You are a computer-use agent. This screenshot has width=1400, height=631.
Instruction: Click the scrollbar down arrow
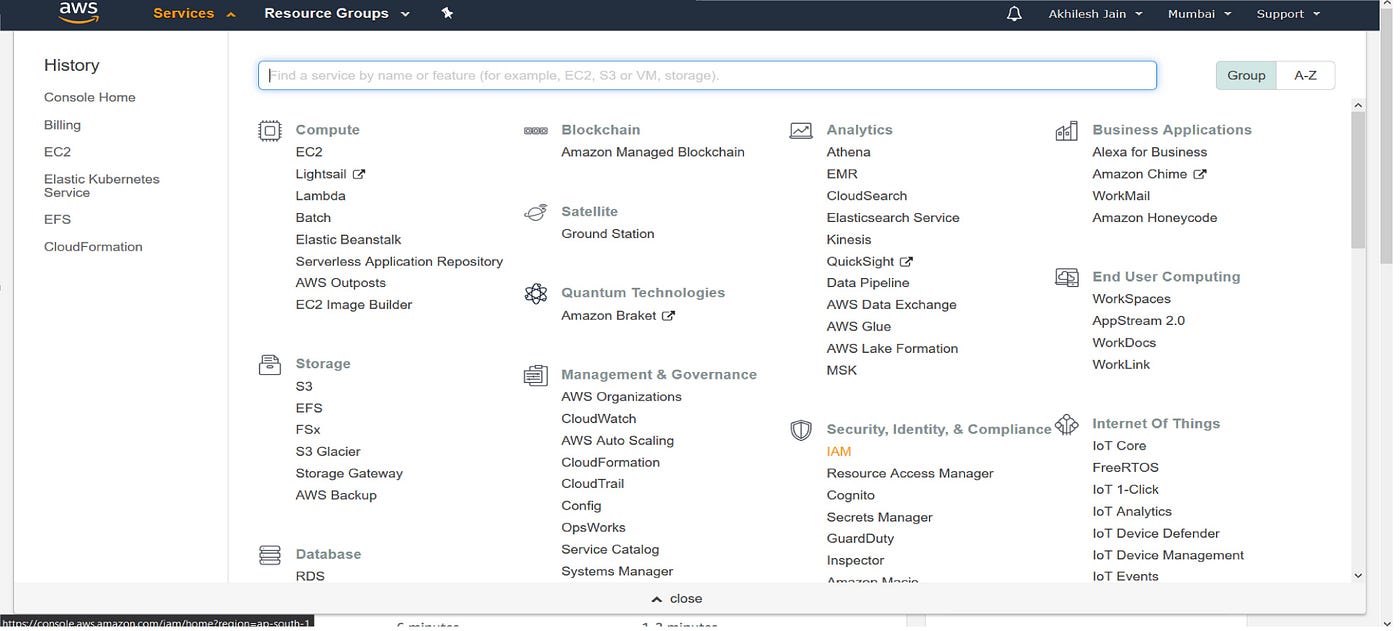(x=1357, y=575)
